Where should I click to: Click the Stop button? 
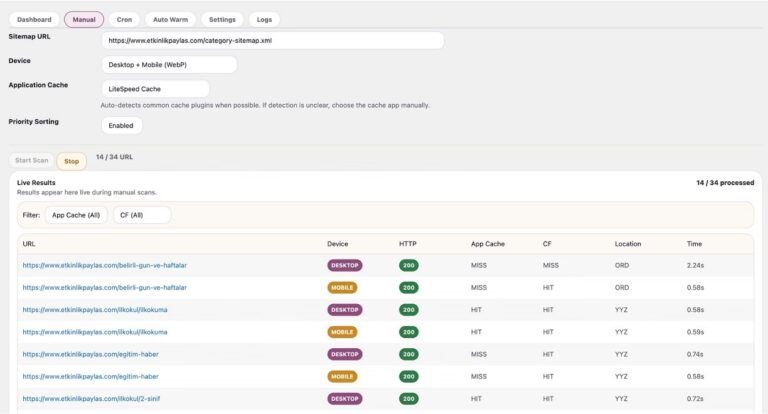pyautogui.click(x=72, y=161)
